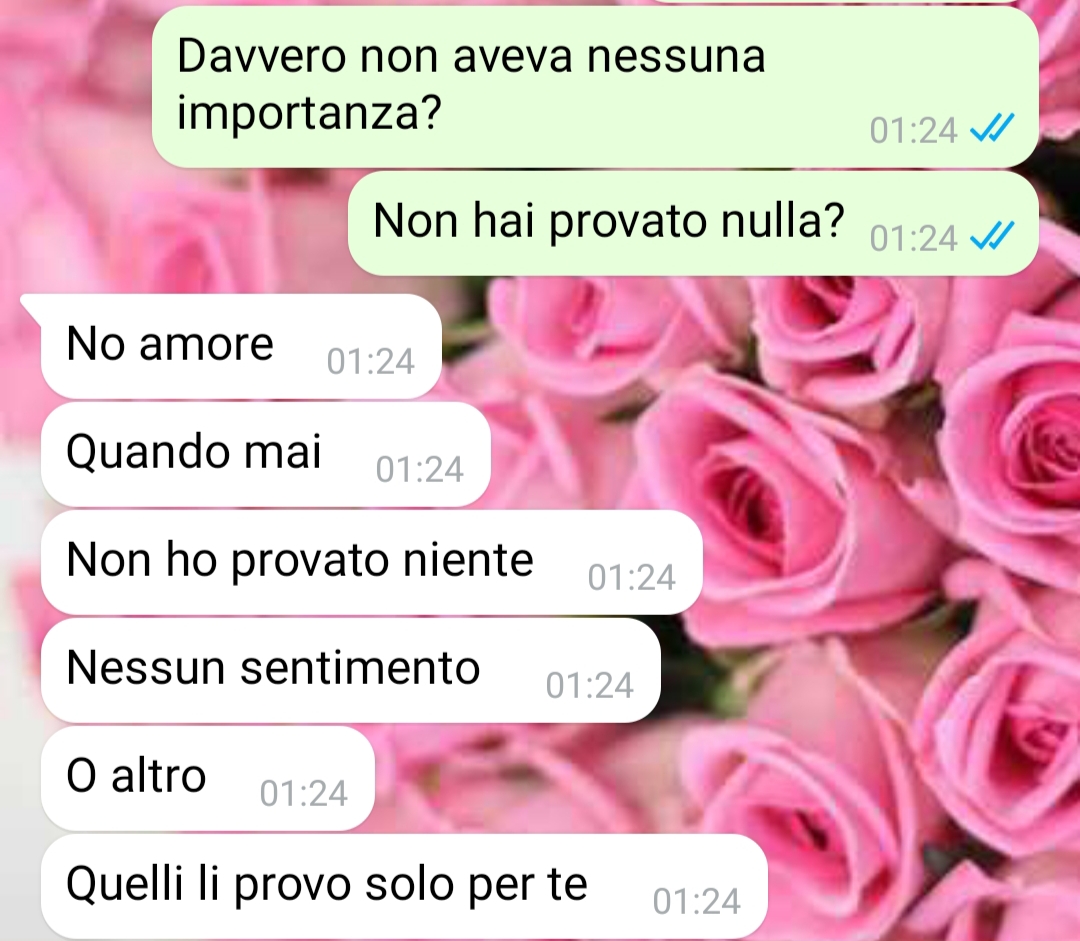This screenshot has height=941, width=1080.
Task: Tap the word 'importanza?' in the first bubble
Action: tap(309, 113)
